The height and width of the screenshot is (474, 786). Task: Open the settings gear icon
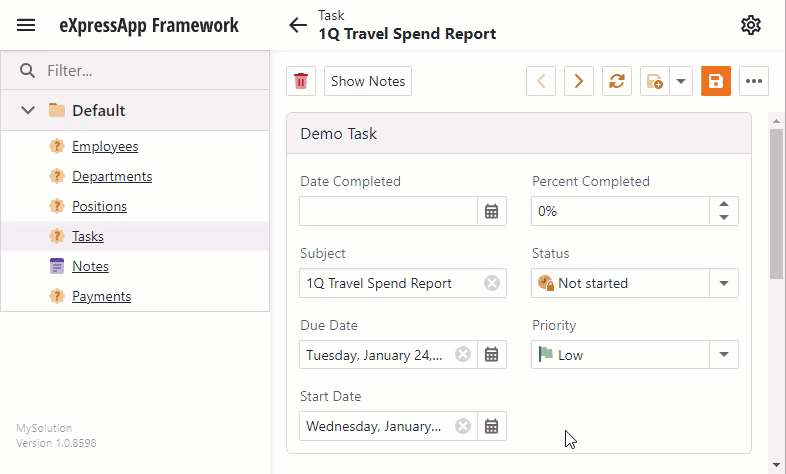point(750,25)
